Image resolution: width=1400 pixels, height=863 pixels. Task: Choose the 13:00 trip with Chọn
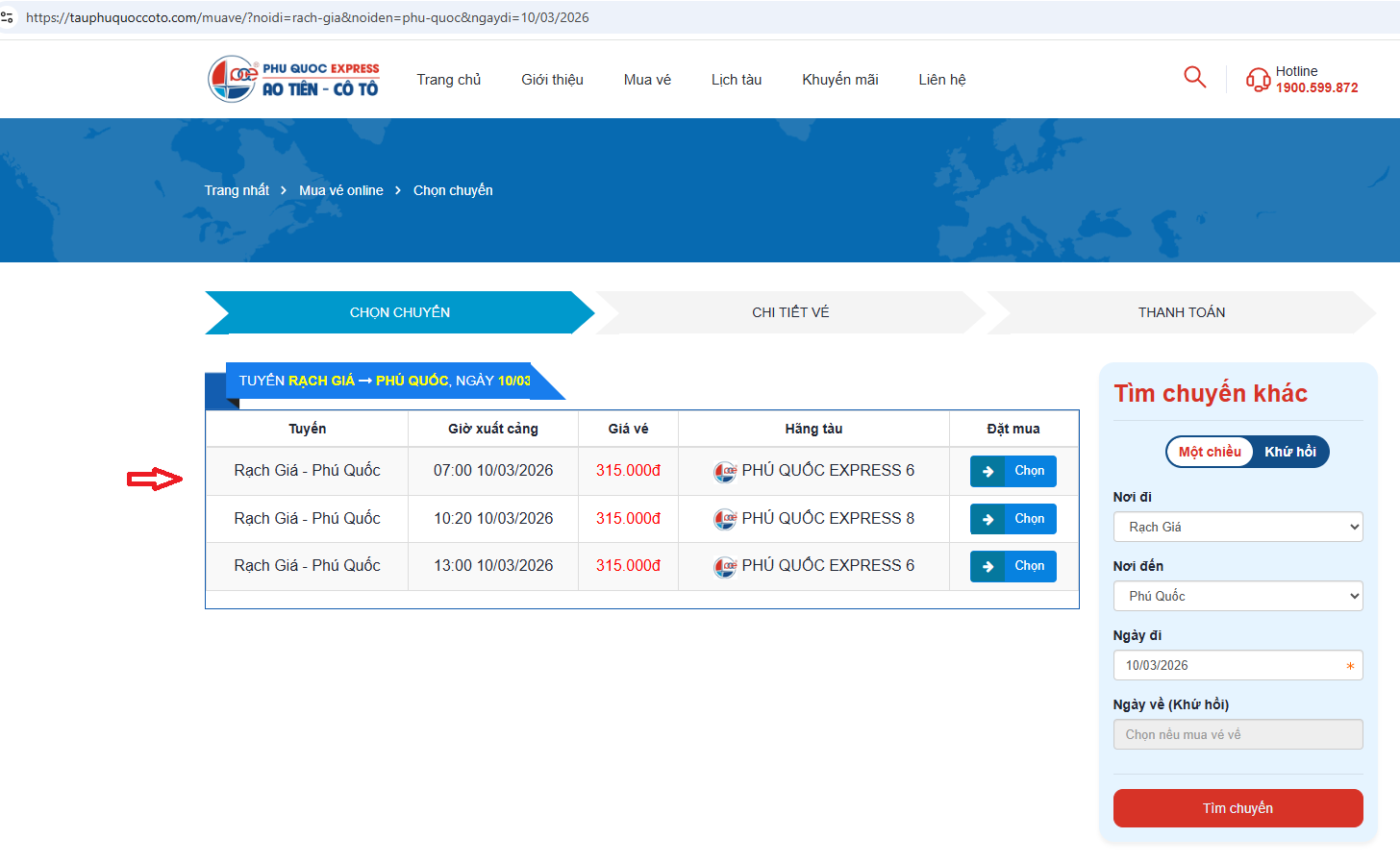click(1029, 566)
